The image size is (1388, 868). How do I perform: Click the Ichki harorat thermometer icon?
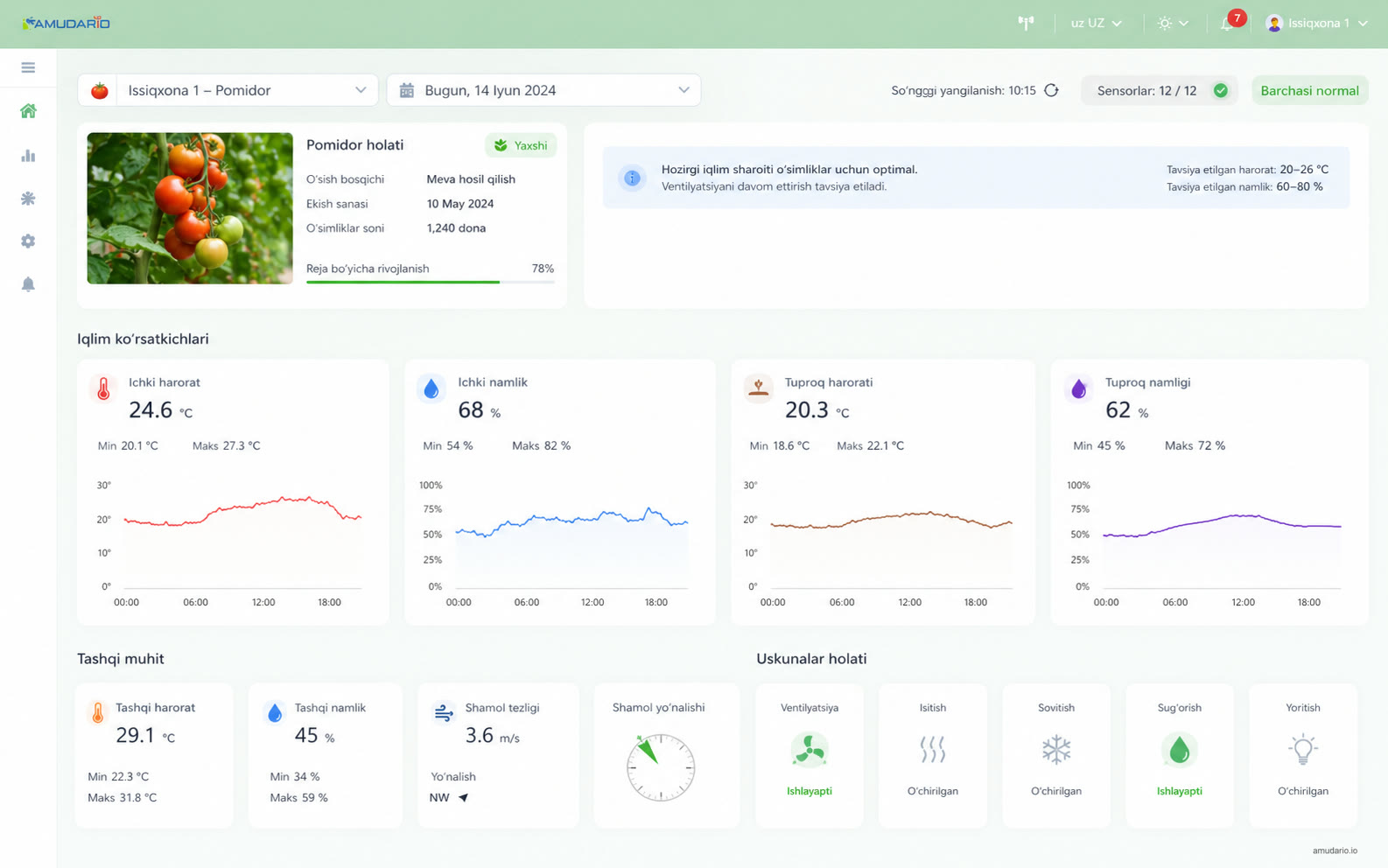pyautogui.click(x=103, y=388)
